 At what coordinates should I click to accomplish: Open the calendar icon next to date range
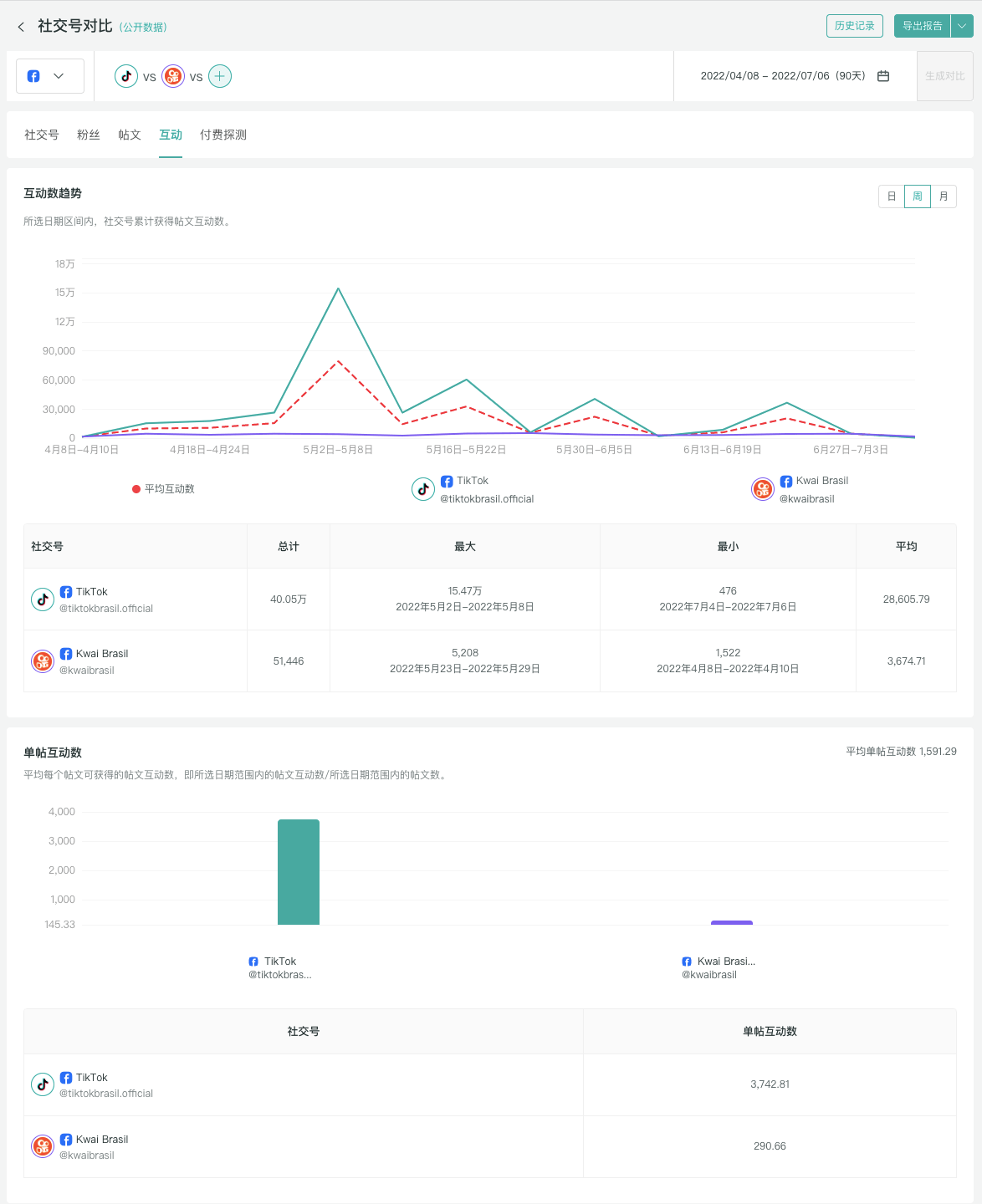pyautogui.click(x=883, y=76)
